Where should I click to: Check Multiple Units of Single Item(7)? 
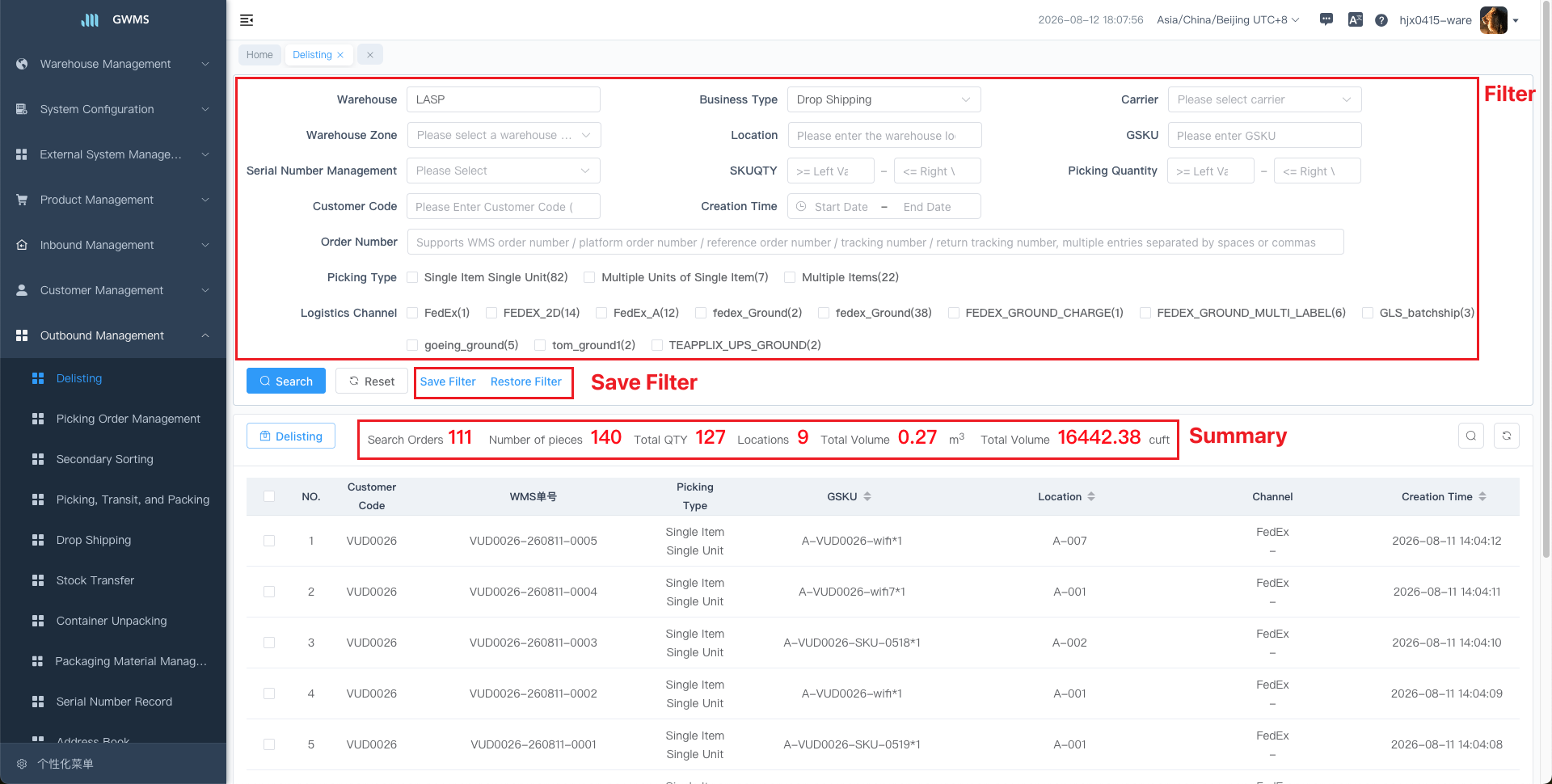click(x=589, y=277)
